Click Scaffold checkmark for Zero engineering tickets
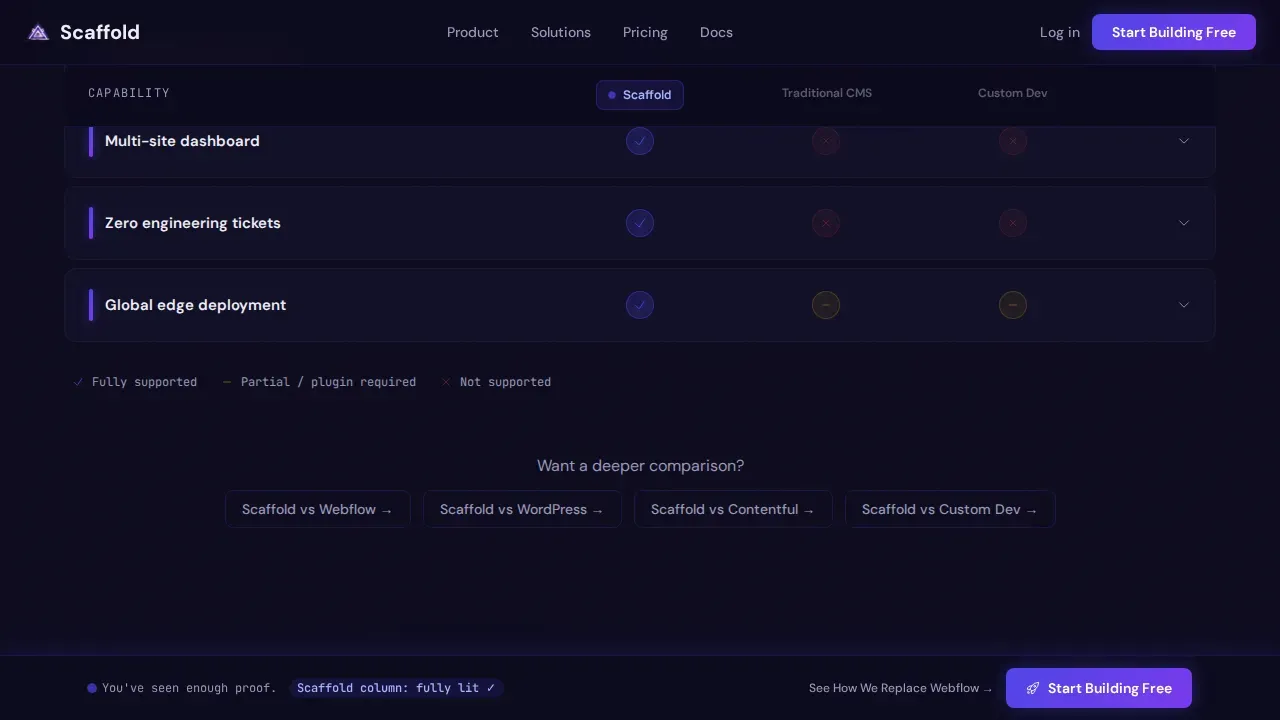 coord(640,223)
